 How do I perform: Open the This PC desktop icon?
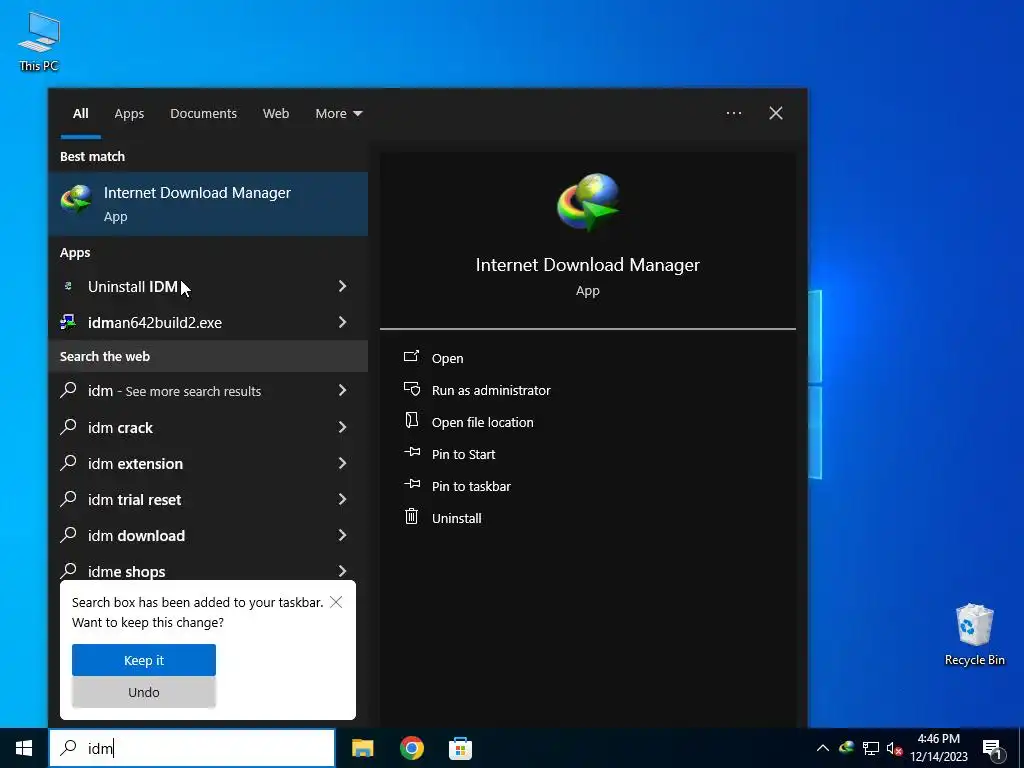39,41
